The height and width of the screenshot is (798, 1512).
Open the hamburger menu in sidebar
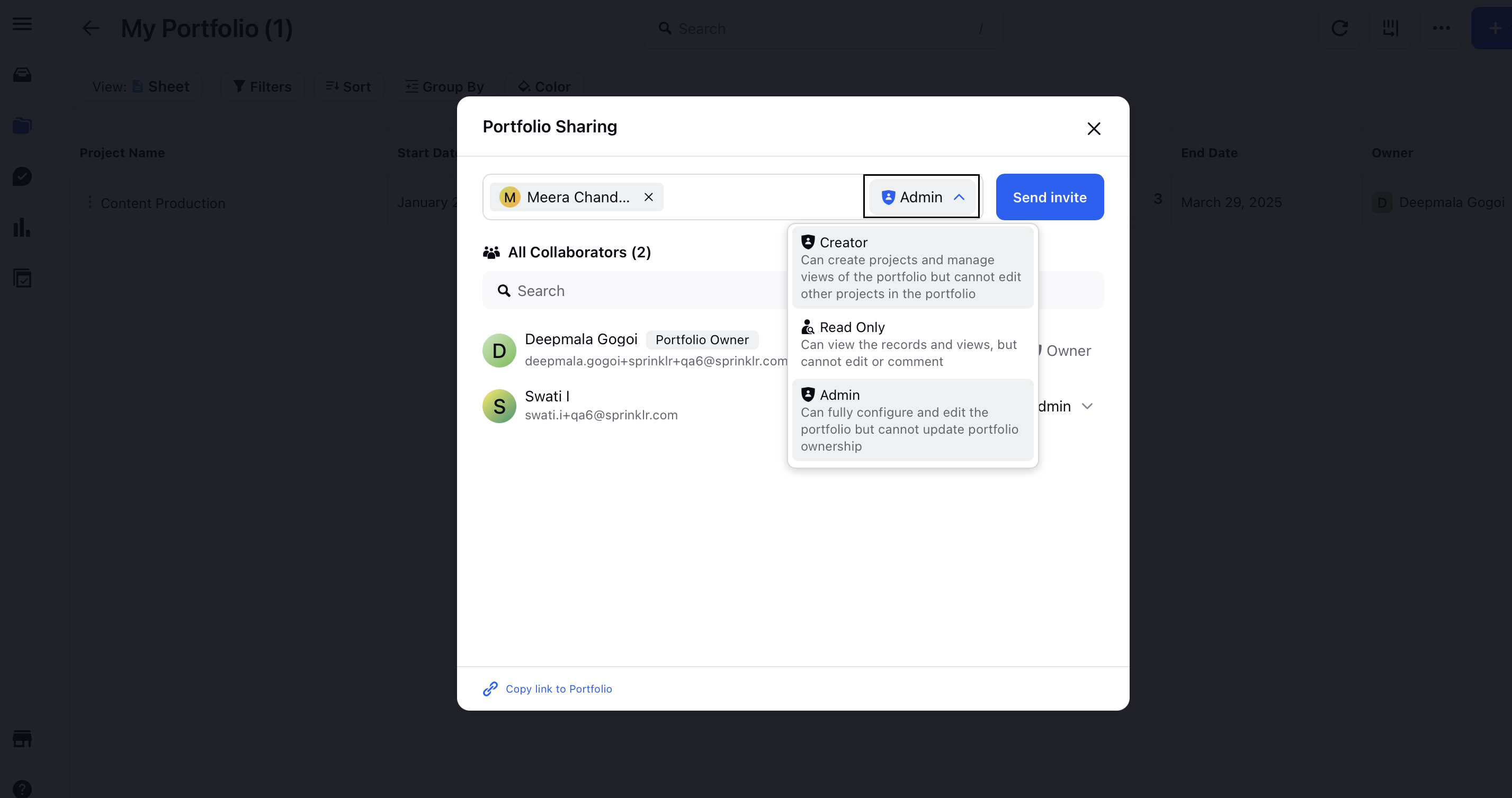pyautogui.click(x=22, y=24)
